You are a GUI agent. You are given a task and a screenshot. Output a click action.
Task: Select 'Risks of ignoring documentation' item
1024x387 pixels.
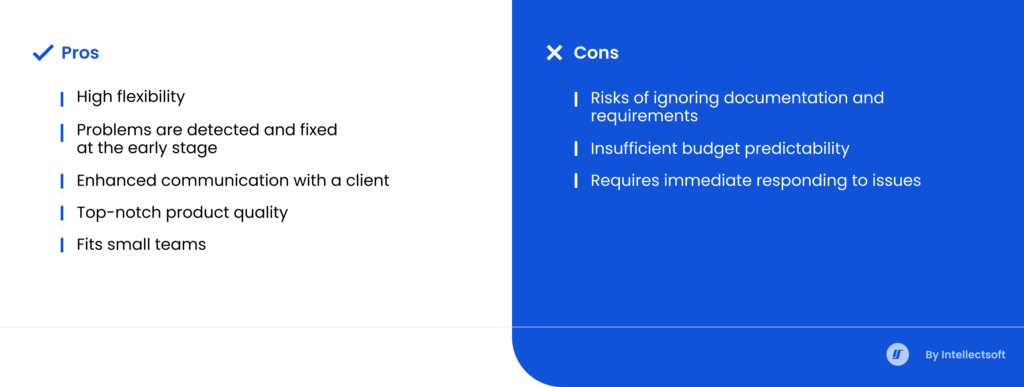(x=737, y=107)
